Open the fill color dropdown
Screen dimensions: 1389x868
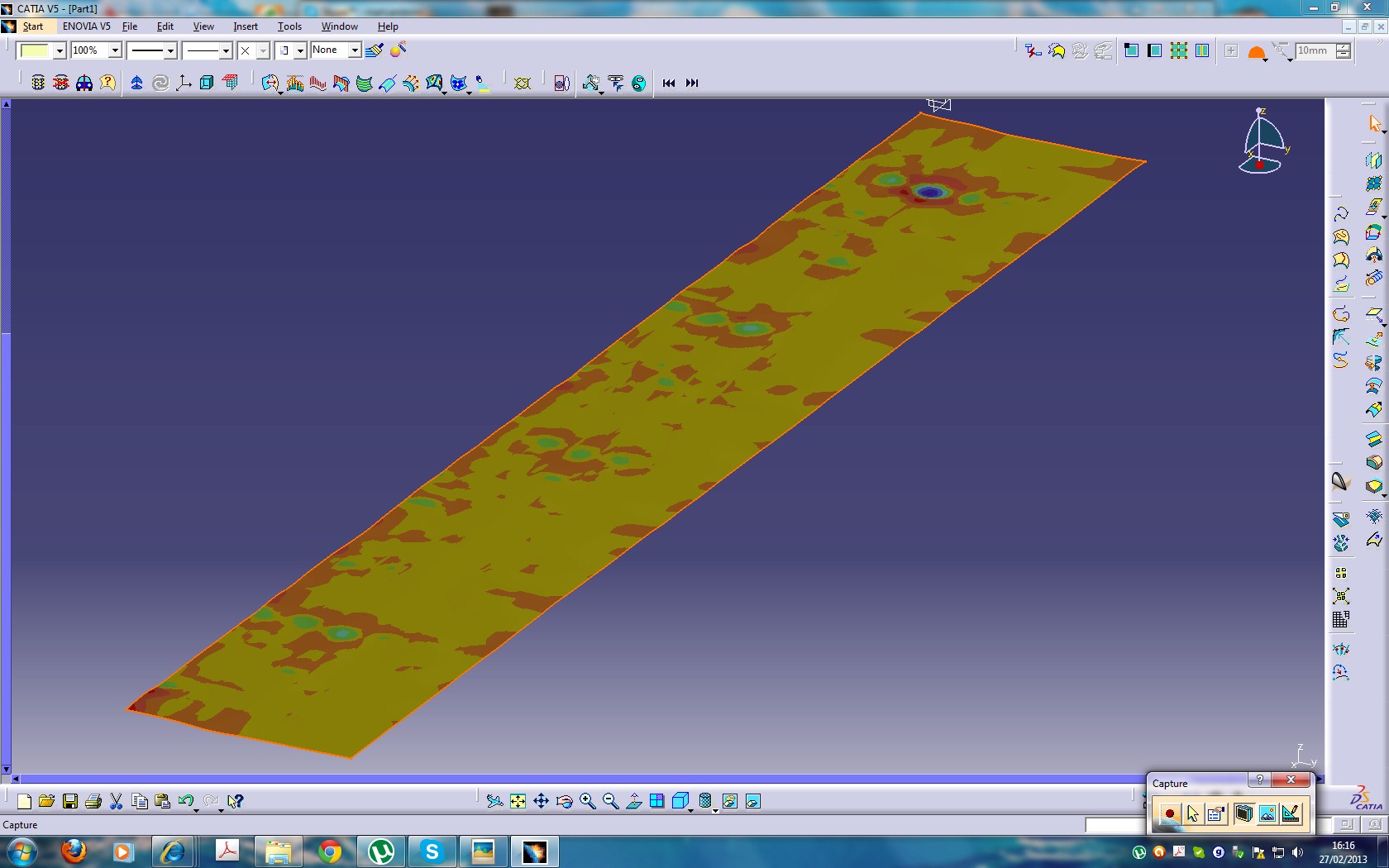pyautogui.click(x=60, y=50)
